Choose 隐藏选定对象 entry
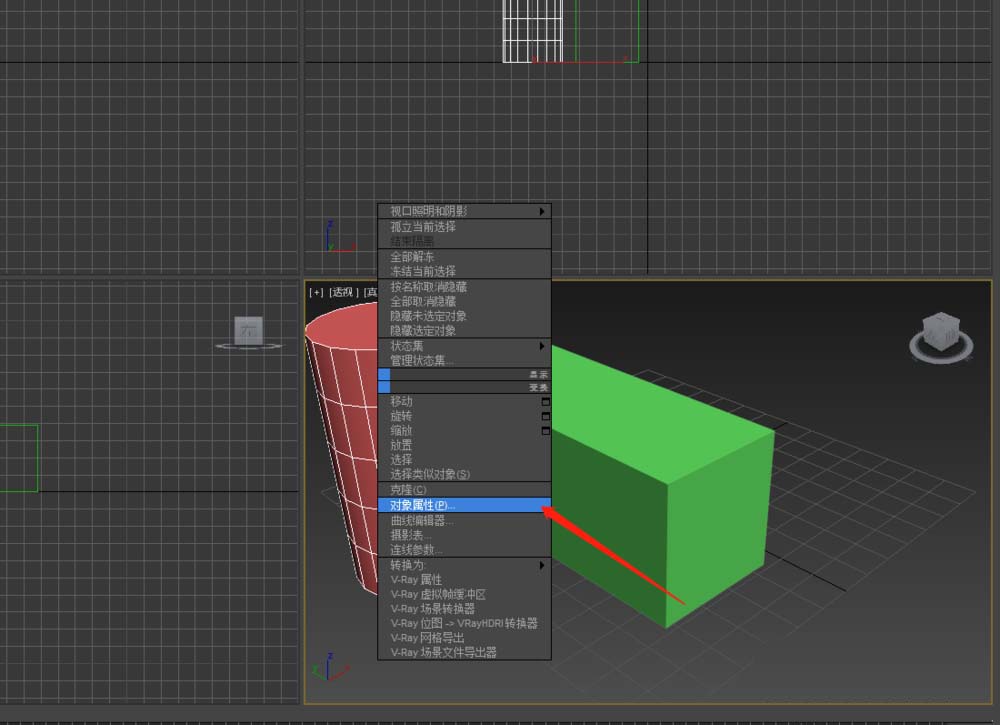The image size is (1000, 725). pos(464,330)
